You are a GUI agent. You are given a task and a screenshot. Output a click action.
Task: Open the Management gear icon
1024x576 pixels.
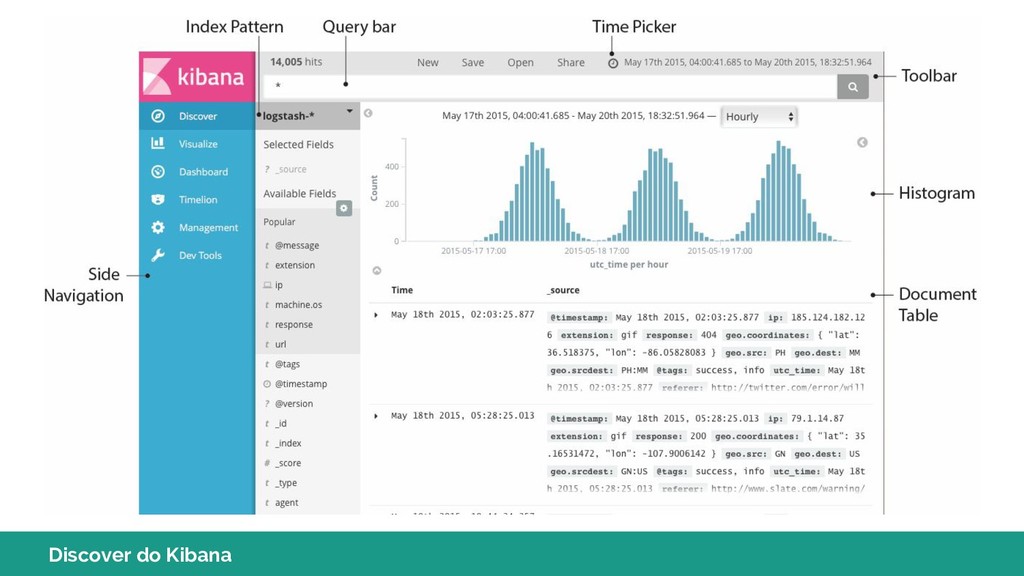(x=158, y=227)
